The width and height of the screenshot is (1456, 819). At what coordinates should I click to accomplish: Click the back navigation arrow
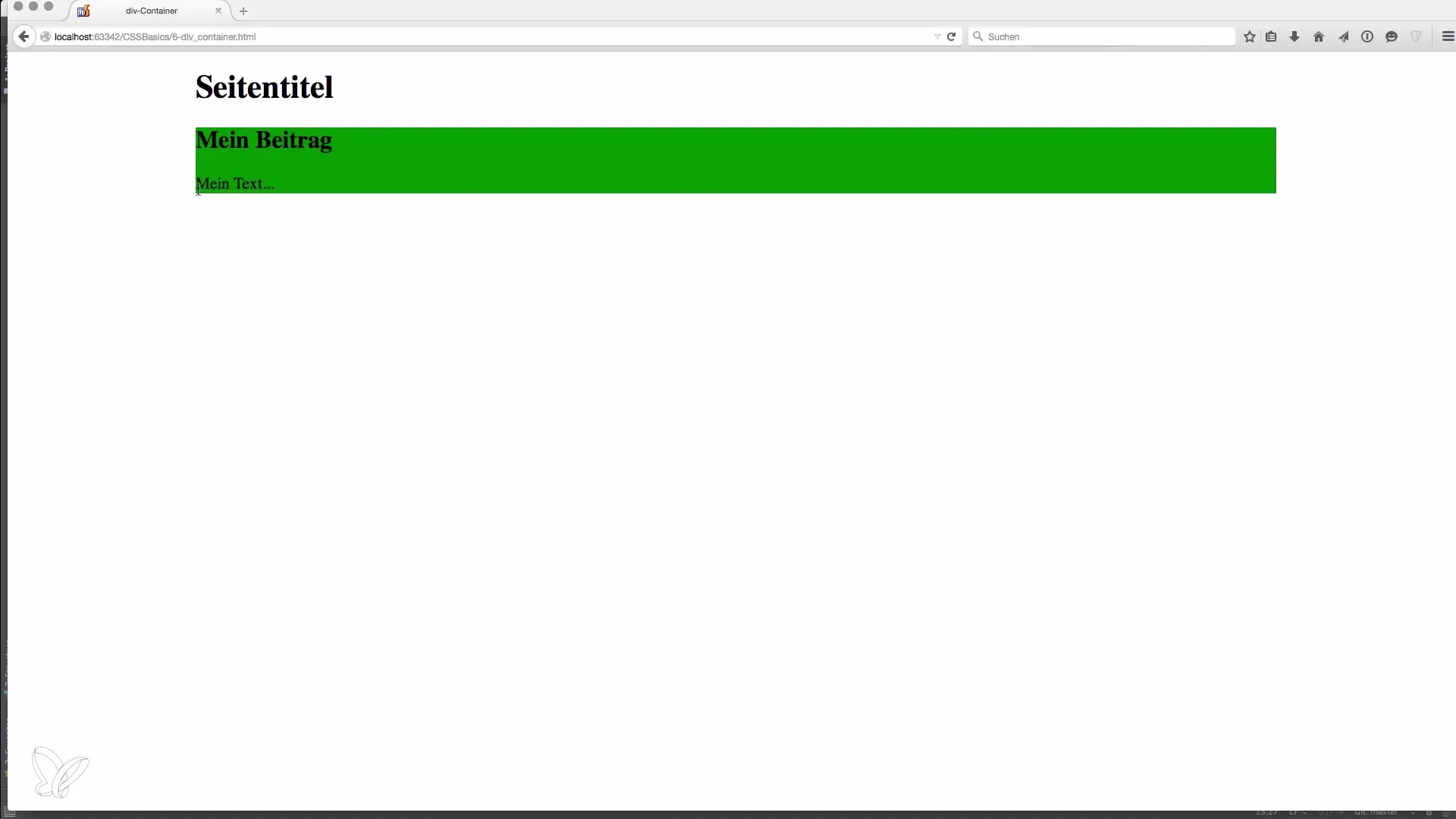click(24, 36)
